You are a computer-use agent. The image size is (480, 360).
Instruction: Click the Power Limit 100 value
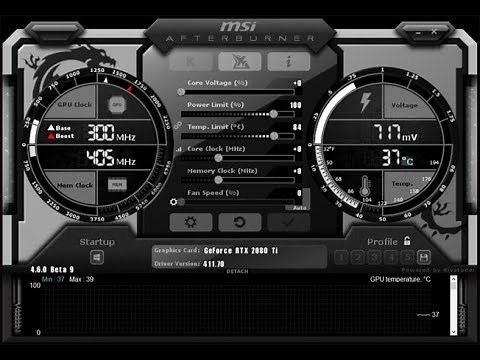coord(296,105)
